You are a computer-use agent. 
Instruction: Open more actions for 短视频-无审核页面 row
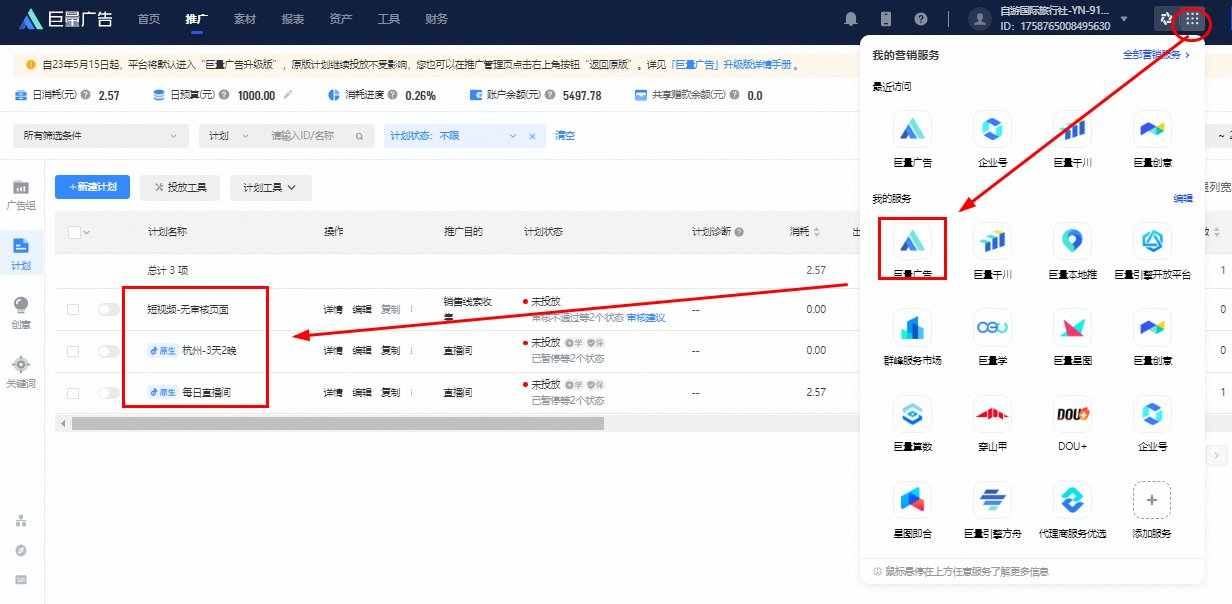(411, 309)
